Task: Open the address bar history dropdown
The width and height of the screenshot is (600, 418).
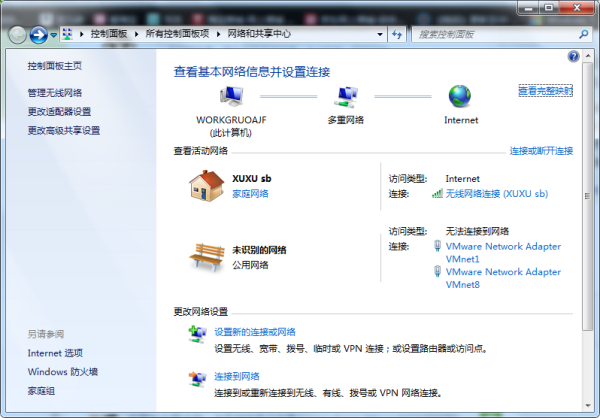Action: [380, 34]
